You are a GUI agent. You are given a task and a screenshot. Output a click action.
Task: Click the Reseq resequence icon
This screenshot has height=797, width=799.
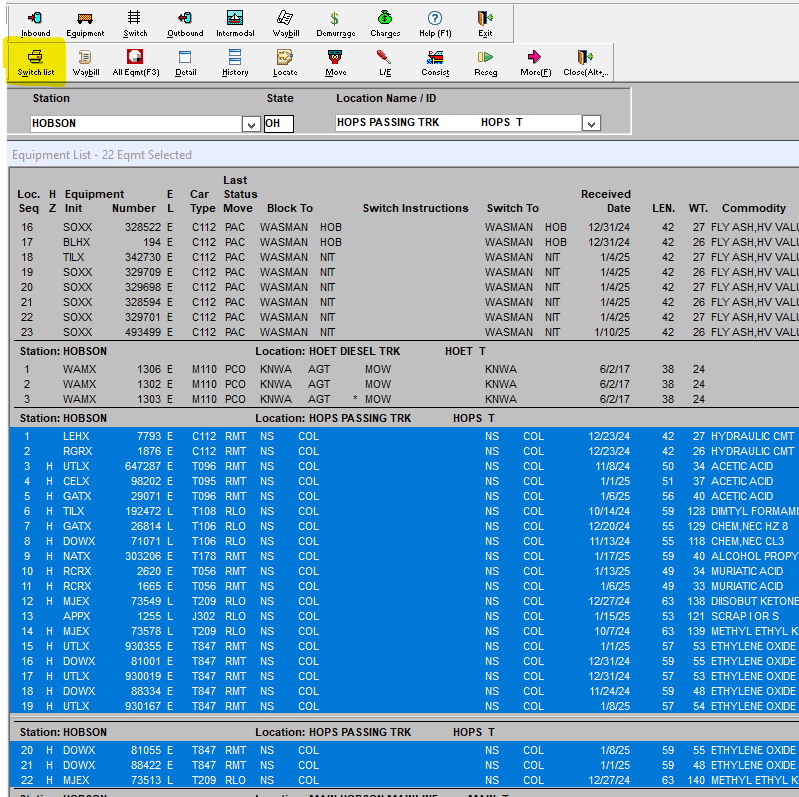(485, 63)
